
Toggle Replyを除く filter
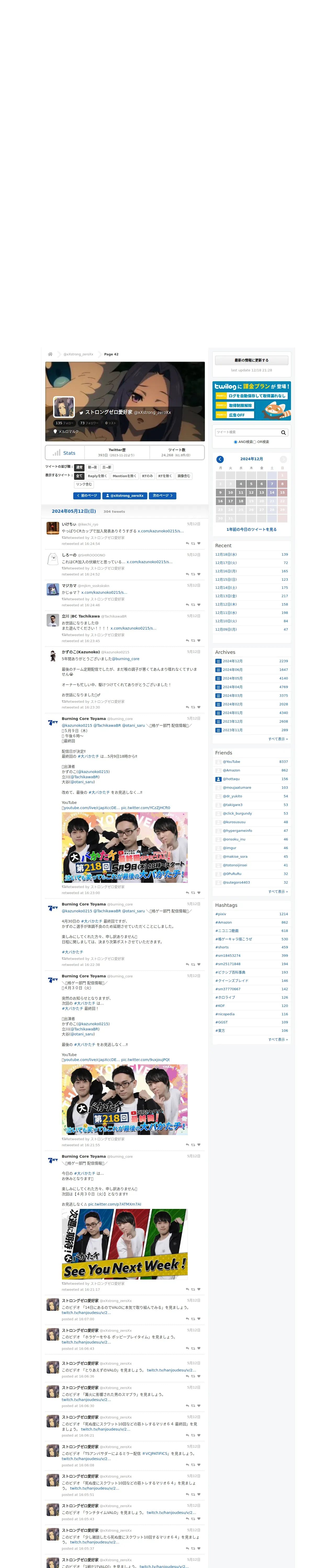pos(98,476)
